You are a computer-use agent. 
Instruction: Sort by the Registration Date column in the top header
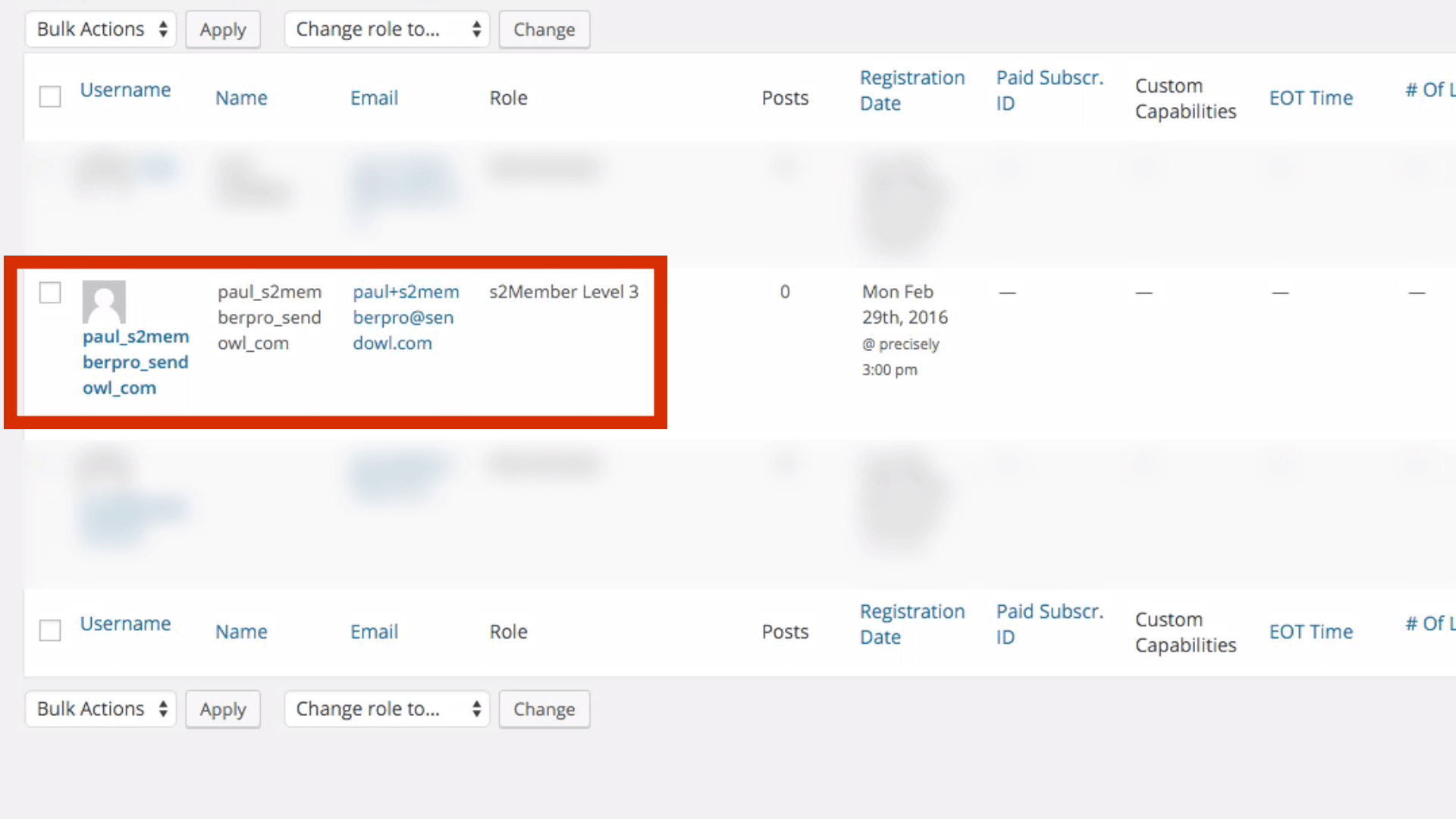pos(912,90)
